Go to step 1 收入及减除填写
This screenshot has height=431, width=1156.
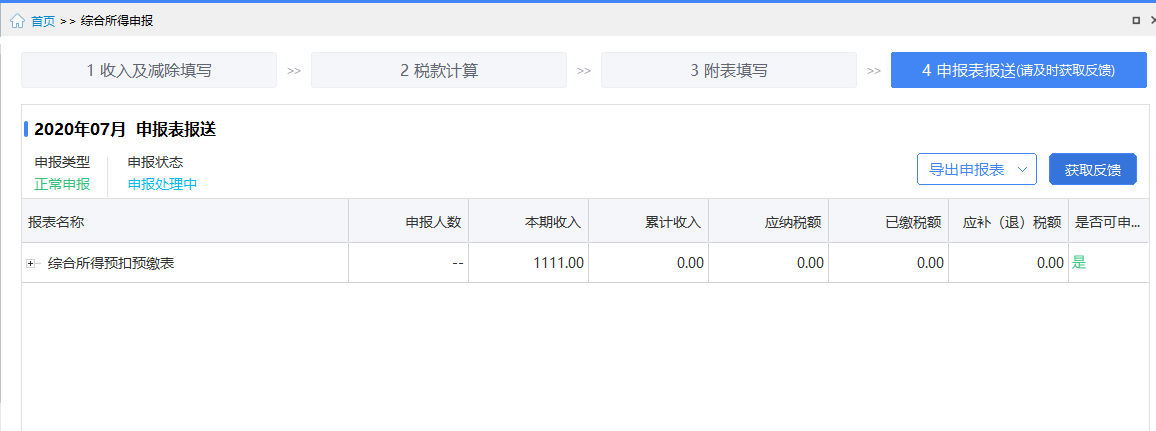149,71
